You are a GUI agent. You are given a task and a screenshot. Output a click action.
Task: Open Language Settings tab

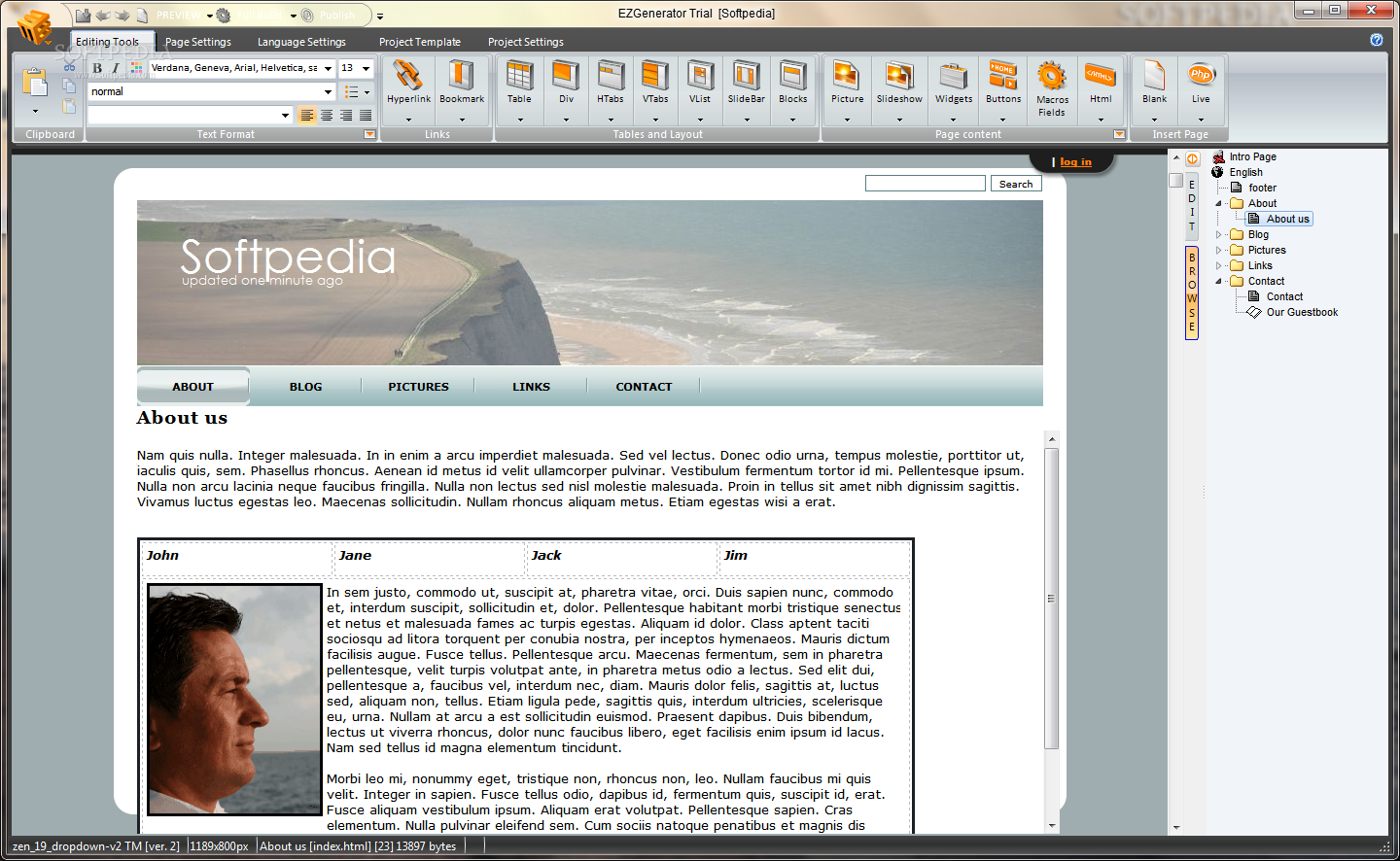301,42
